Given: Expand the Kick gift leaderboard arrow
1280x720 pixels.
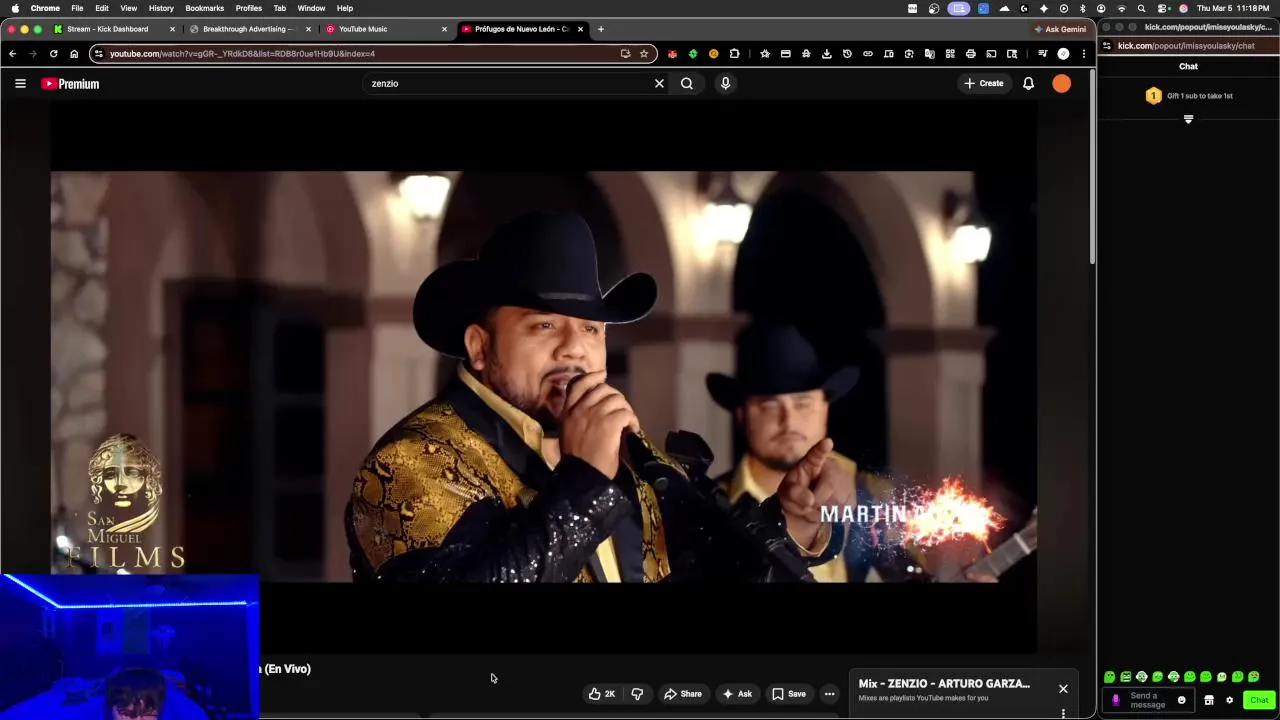Looking at the screenshot, I should pos(1189,120).
